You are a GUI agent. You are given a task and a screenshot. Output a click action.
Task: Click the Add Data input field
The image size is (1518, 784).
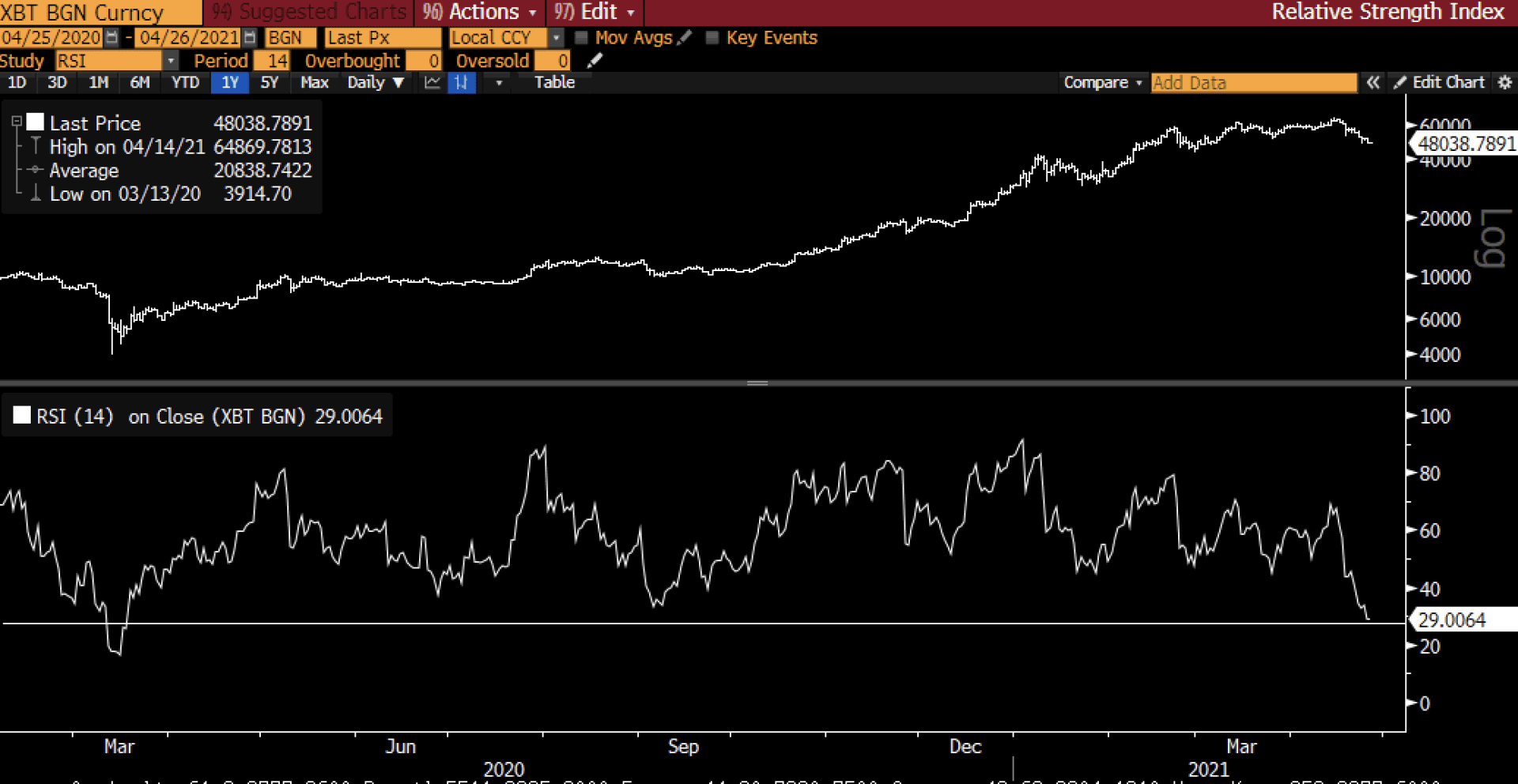tap(1254, 82)
